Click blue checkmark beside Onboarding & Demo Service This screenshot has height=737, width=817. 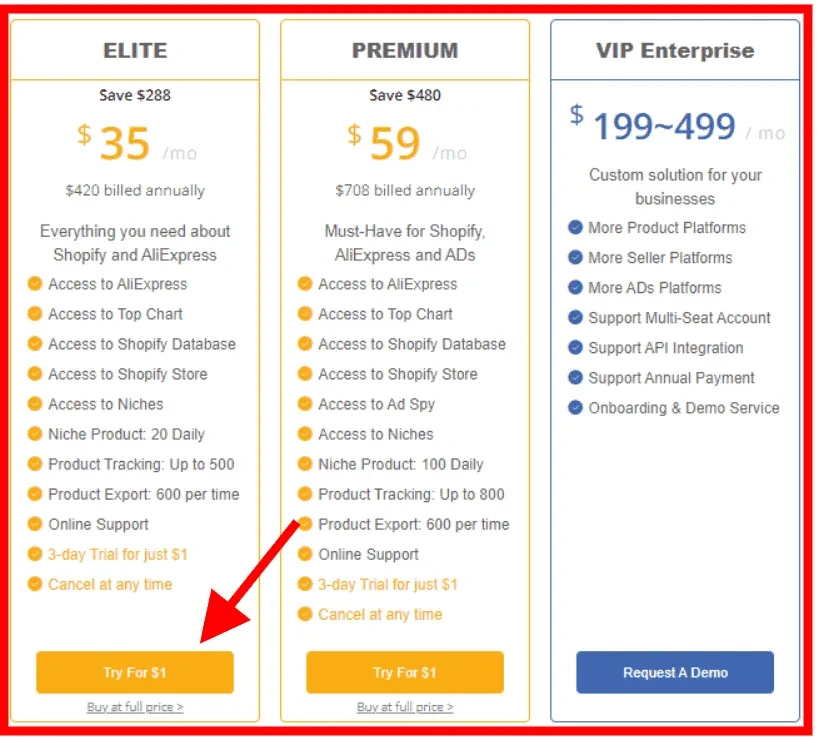pyautogui.click(x=575, y=407)
